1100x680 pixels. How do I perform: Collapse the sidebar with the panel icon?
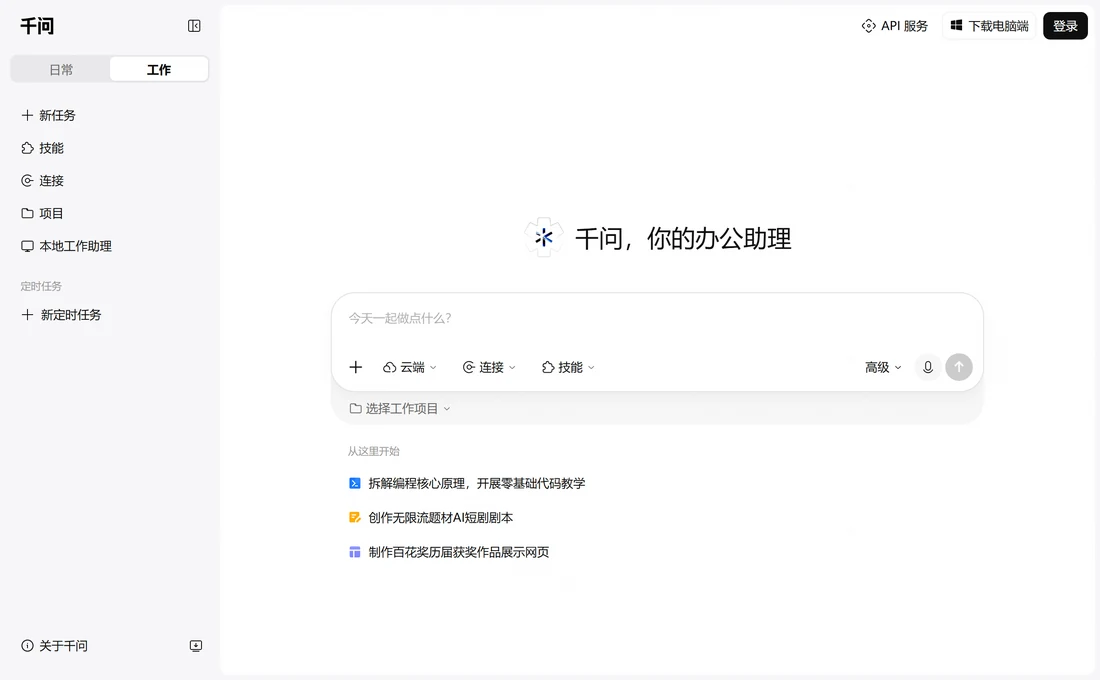click(x=194, y=26)
